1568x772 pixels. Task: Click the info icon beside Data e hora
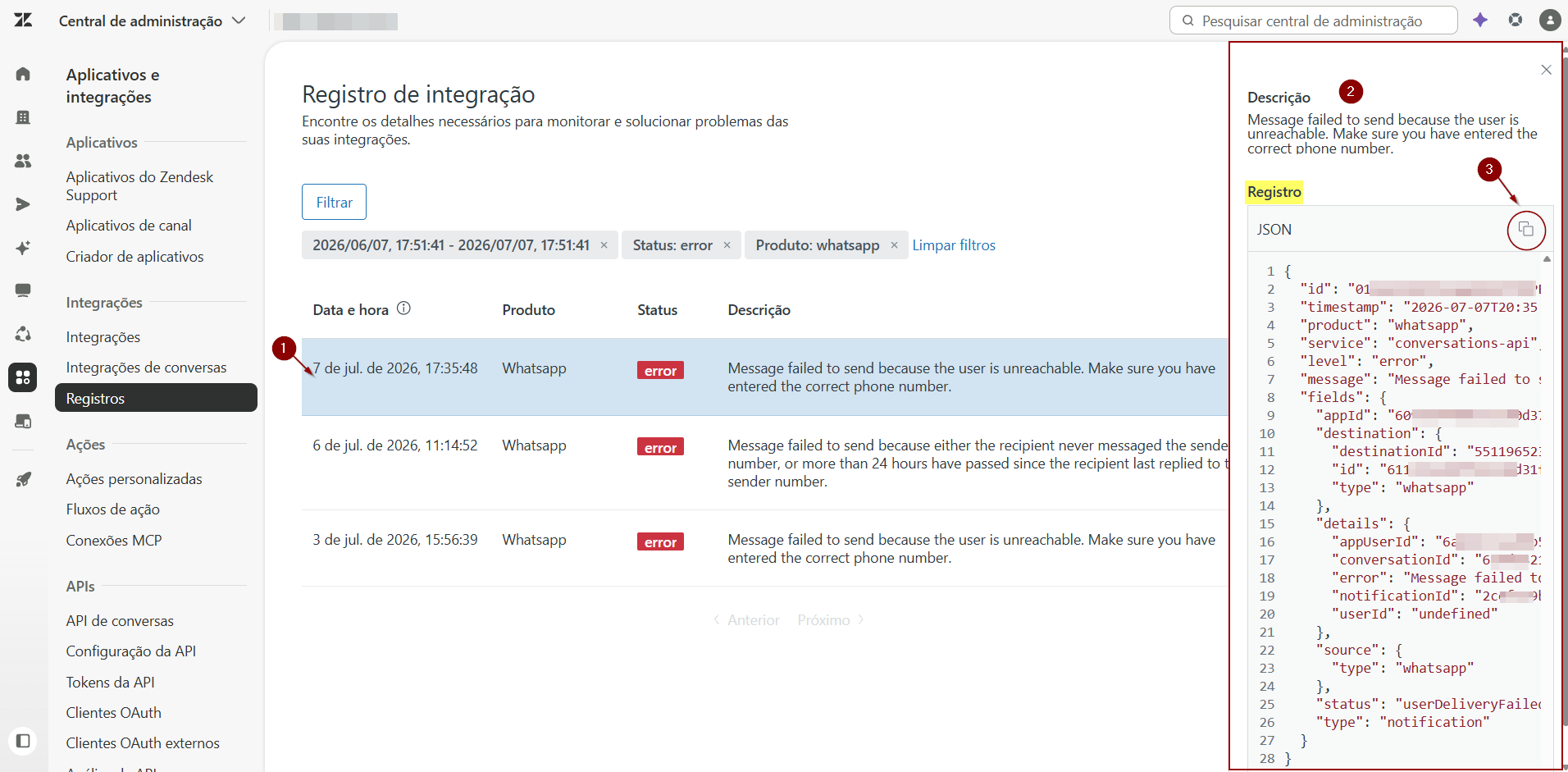click(x=403, y=308)
